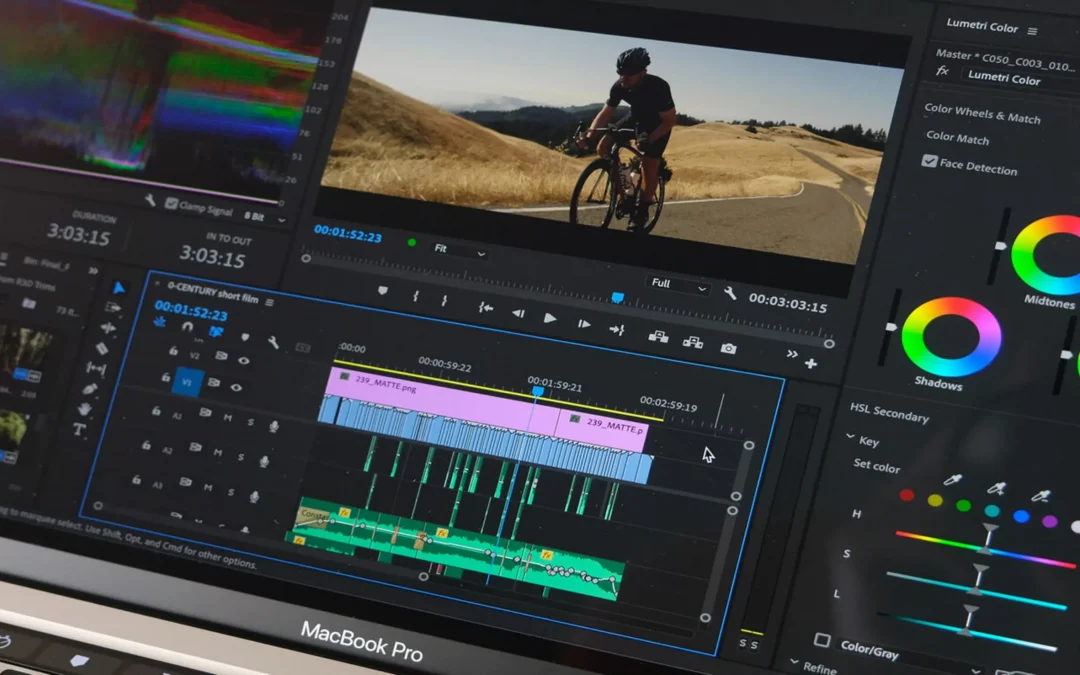Open Program Monitor settings wrench

click(x=729, y=294)
